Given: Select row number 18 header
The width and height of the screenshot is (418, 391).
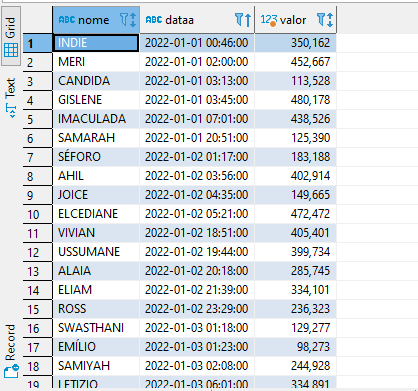Looking at the screenshot, I should pyautogui.click(x=37, y=366).
